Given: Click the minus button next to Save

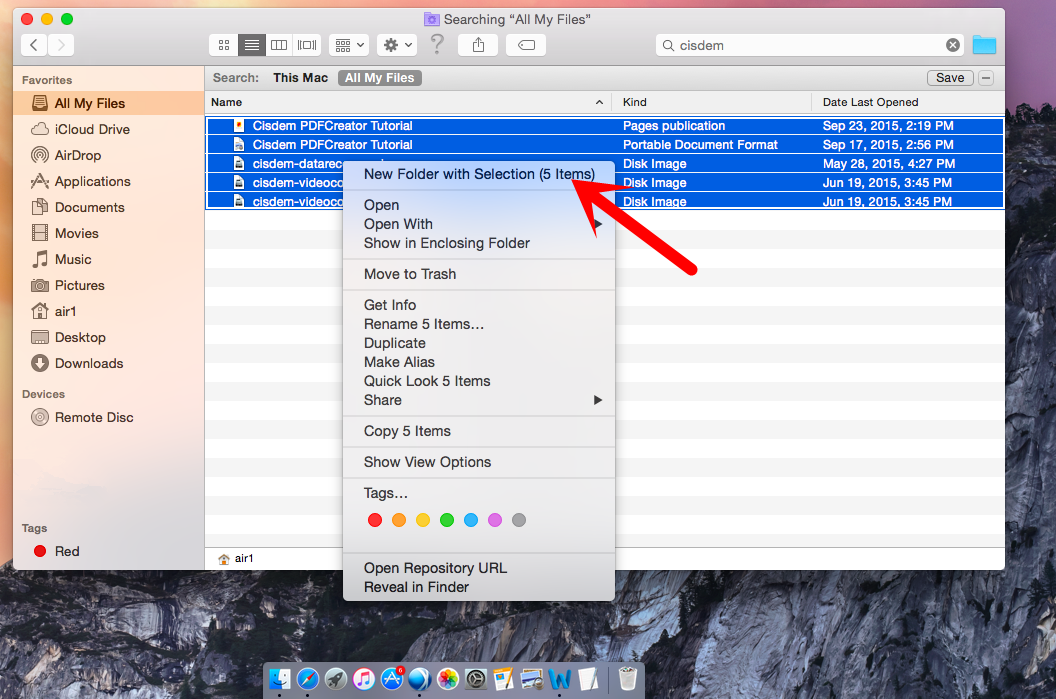Looking at the screenshot, I should tap(986, 78).
